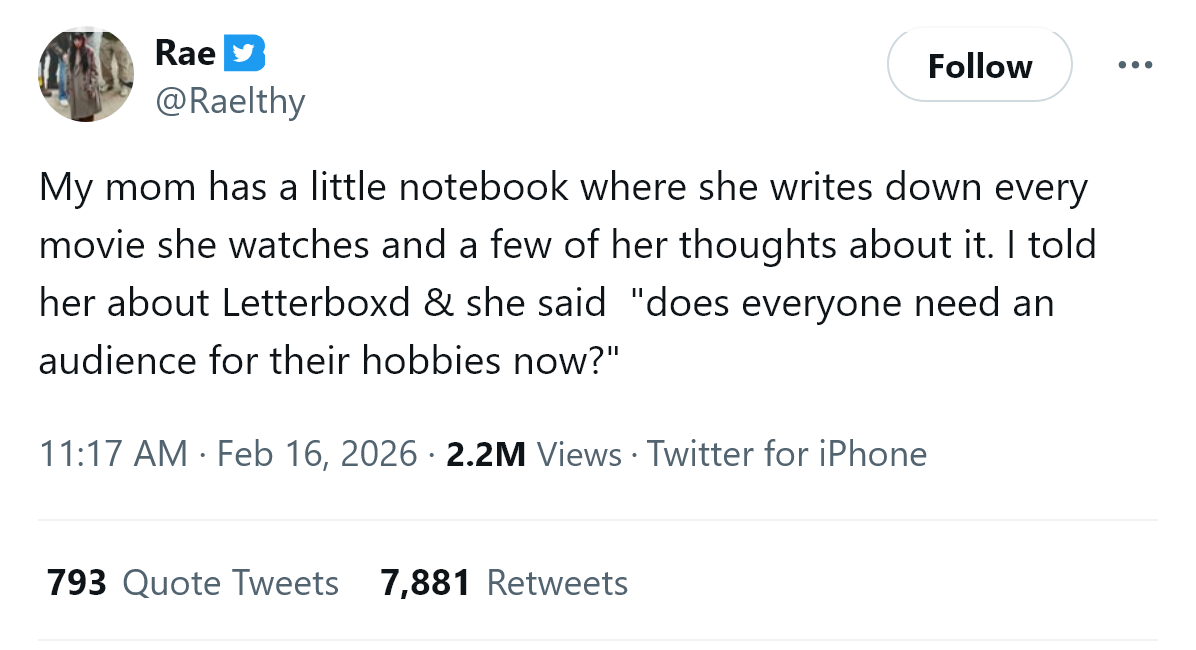Click the 793 quote count number

tap(77, 582)
